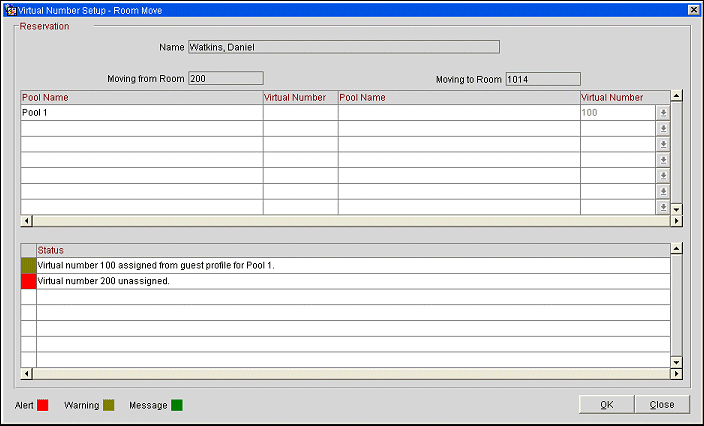Open the last row virtual number dropdown
The height and width of the screenshot is (426, 704).
[662, 207]
